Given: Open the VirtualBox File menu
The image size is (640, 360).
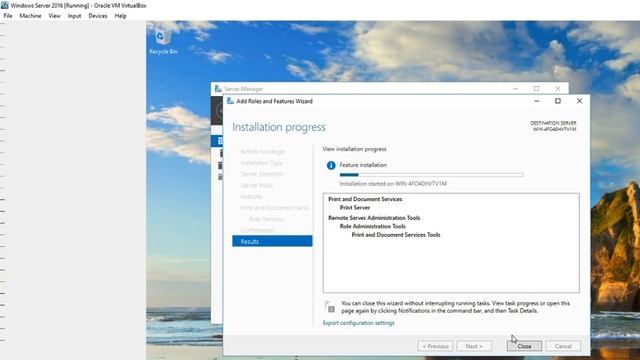Looking at the screenshot, I should point(8,16).
